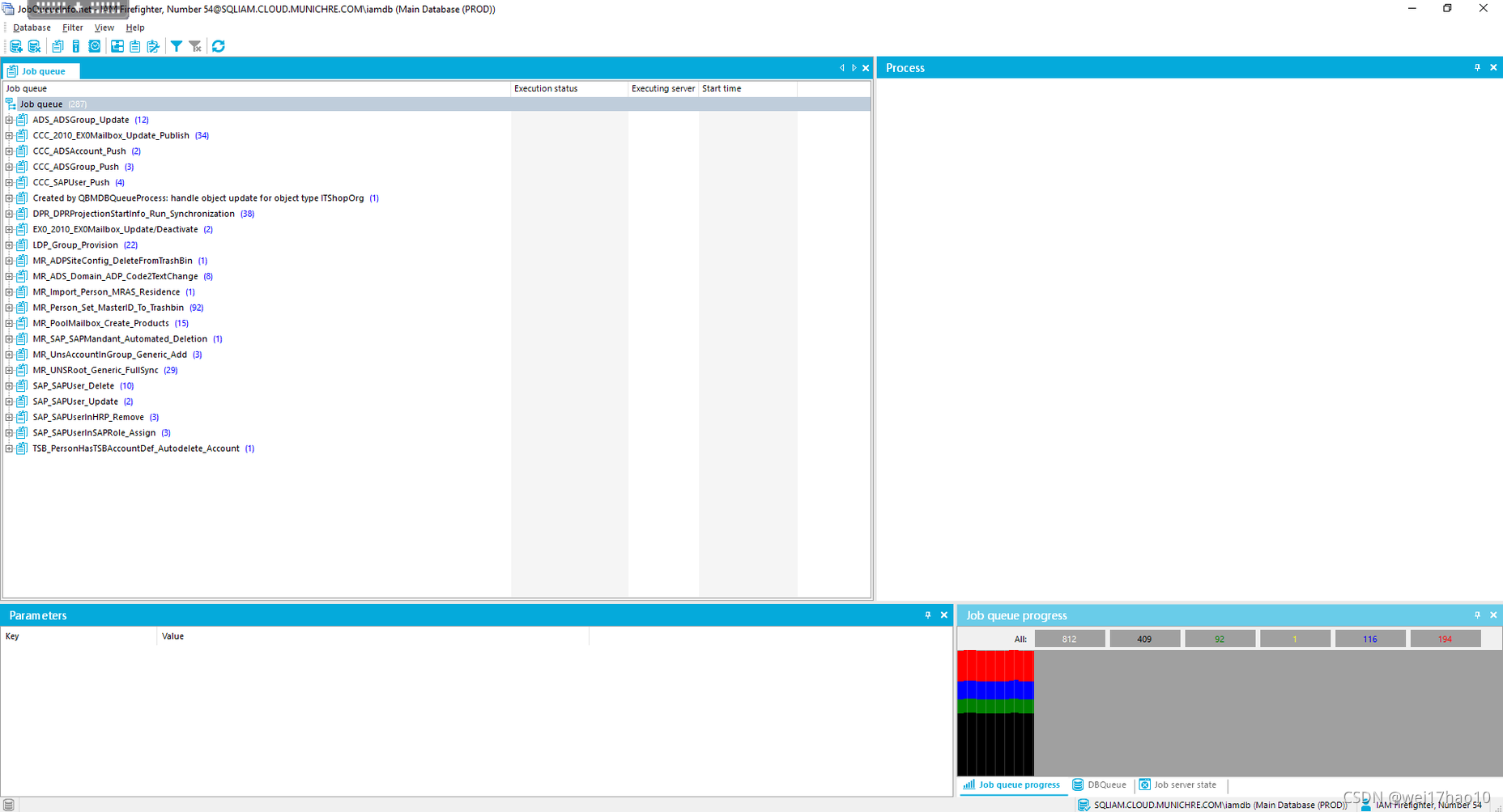Expand the MR_PoolMailbox_Create_Products node
This screenshot has width=1503, height=812.
point(9,323)
